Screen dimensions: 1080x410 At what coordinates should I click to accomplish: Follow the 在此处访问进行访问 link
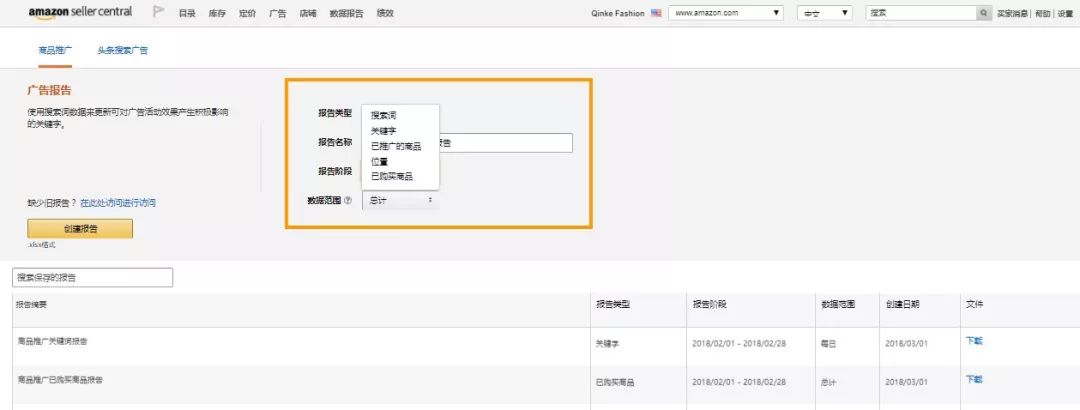coord(118,203)
